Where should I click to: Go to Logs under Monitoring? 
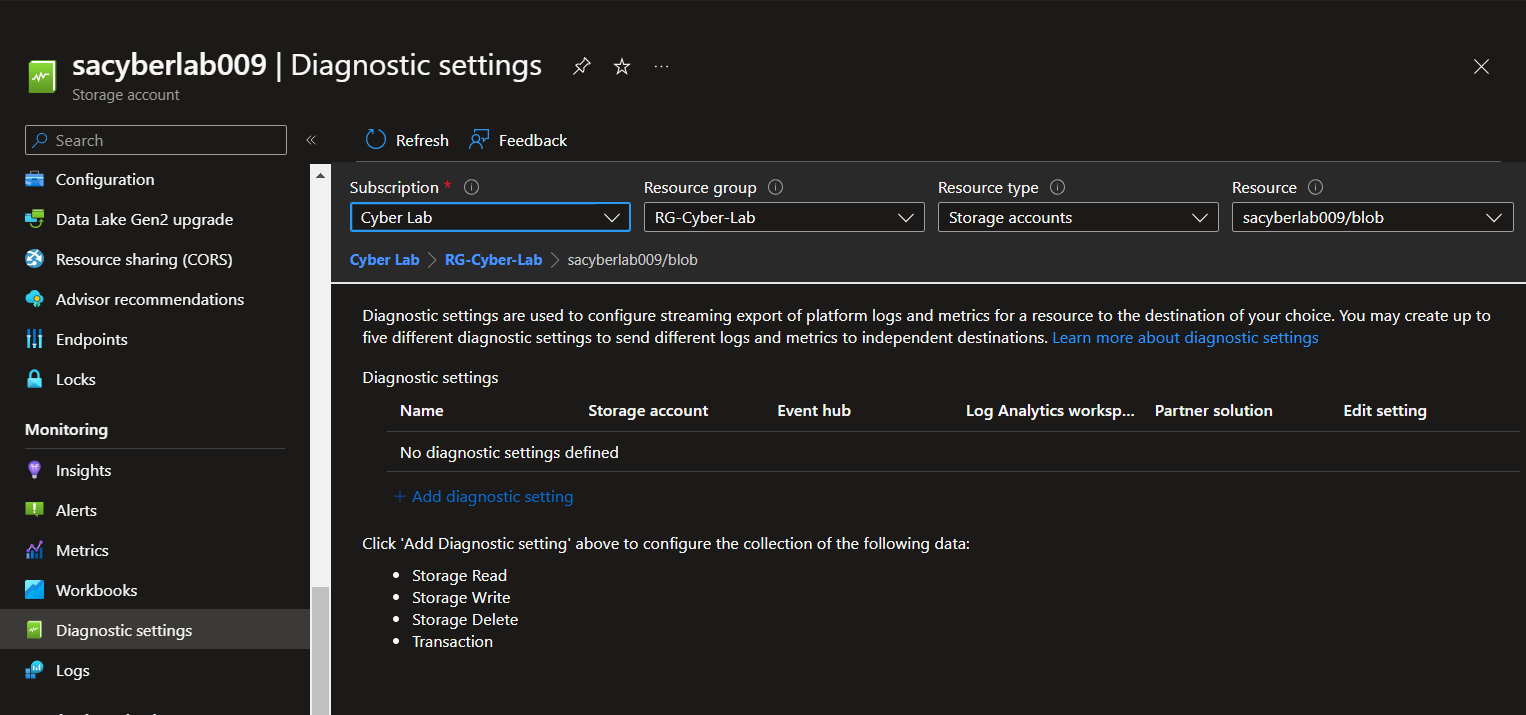click(73, 671)
